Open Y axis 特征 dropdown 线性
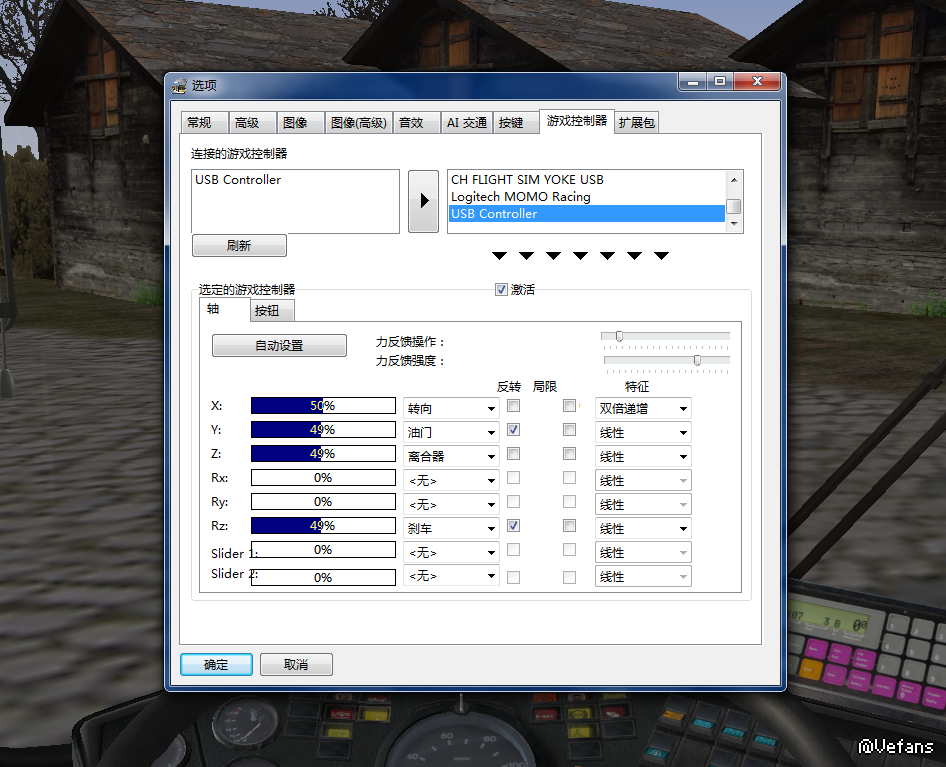This screenshot has width=946, height=767. [x=643, y=433]
